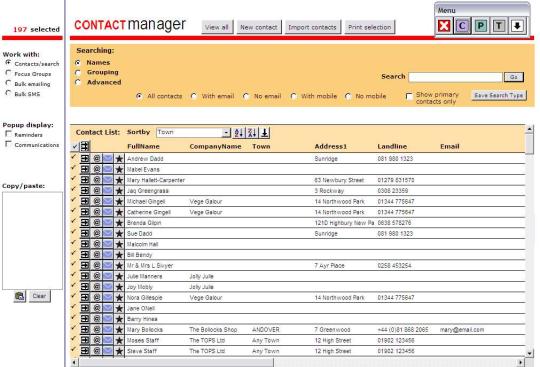Viewport: 540px width, 367px height.
Task: Select the Grouping search radio button
Action: 78,72
